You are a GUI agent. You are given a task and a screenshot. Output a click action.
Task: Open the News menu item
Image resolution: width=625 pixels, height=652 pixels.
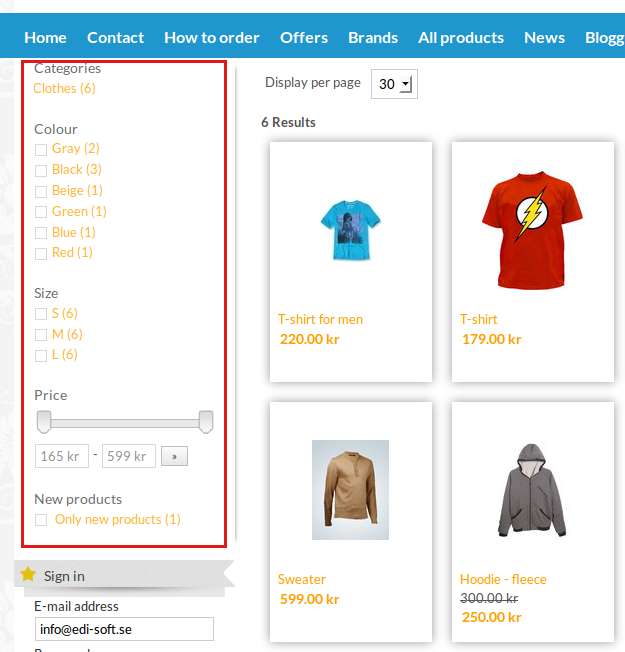pyautogui.click(x=544, y=38)
